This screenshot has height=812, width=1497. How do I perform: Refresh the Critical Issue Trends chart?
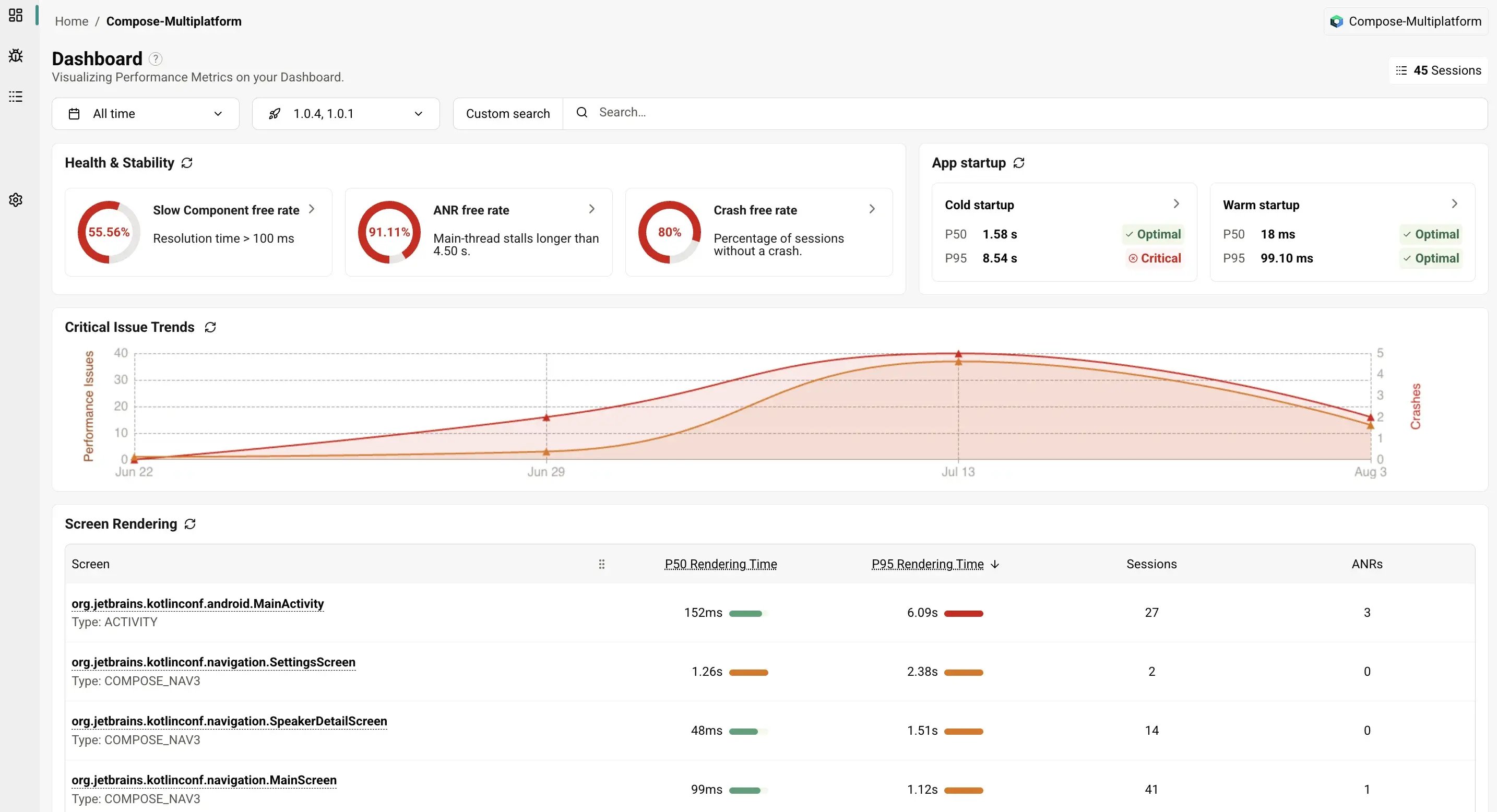210,327
